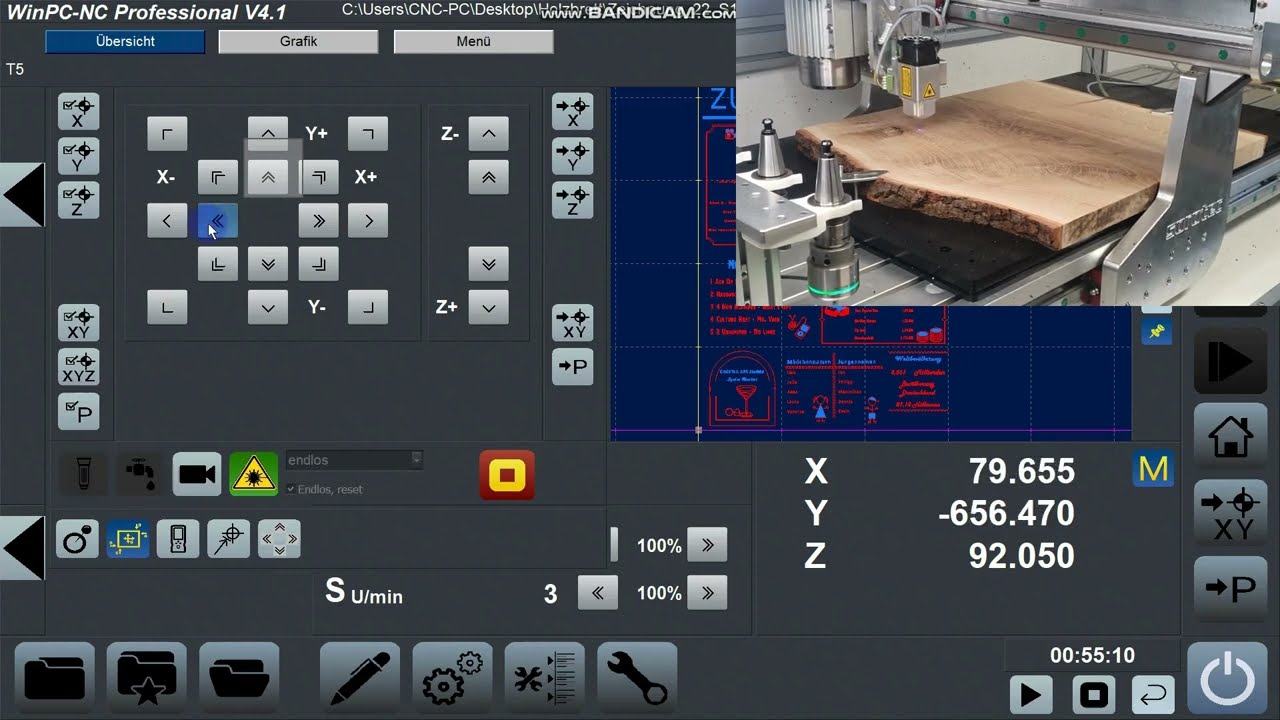Select the crosshair pointer tool

click(228, 539)
